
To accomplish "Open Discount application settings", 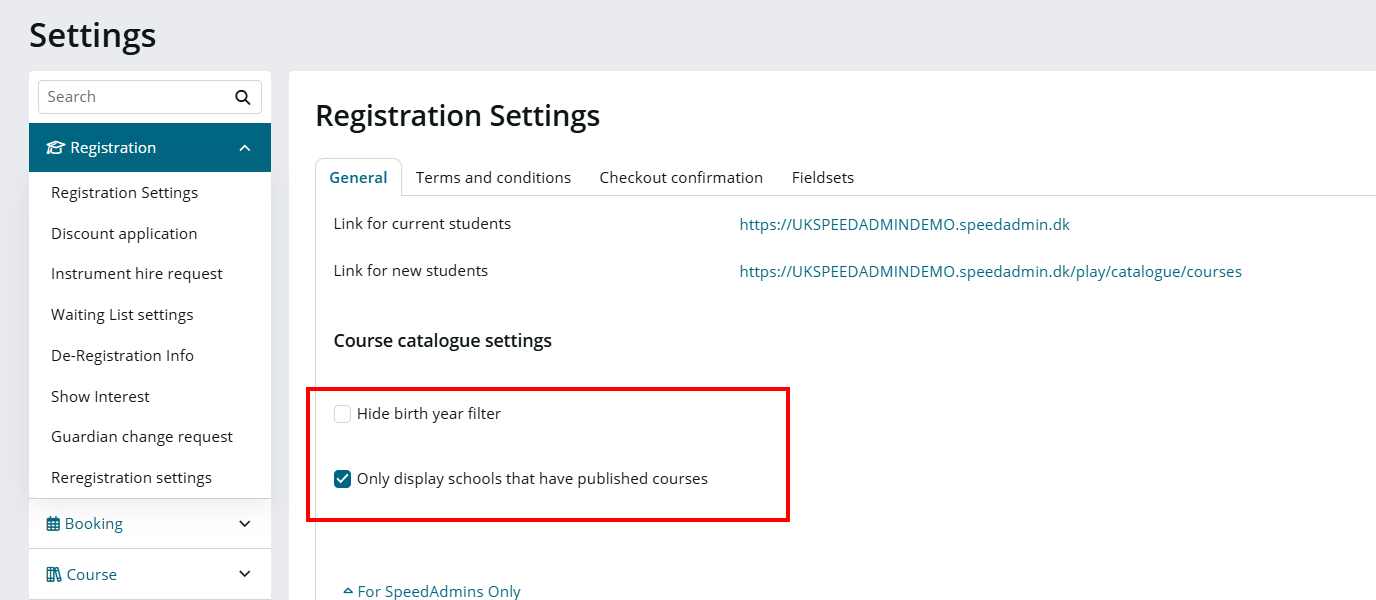I will coord(124,234).
